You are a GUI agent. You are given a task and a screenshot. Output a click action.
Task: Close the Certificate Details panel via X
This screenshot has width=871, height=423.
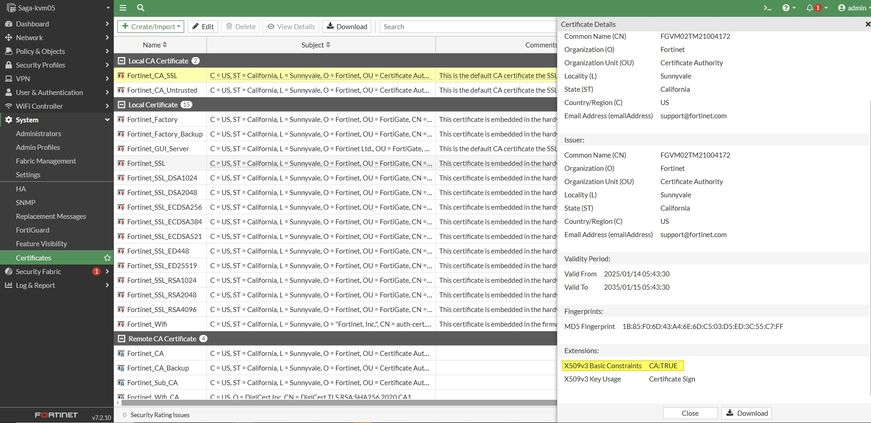[868, 24]
